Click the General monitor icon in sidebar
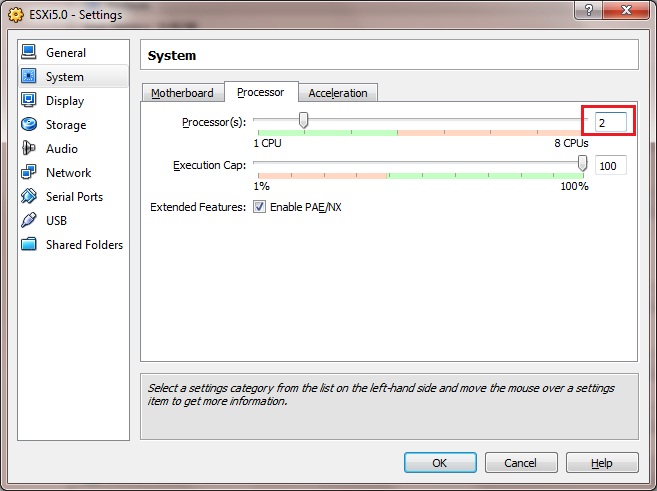The image size is (657, 491). pos(29,52)
